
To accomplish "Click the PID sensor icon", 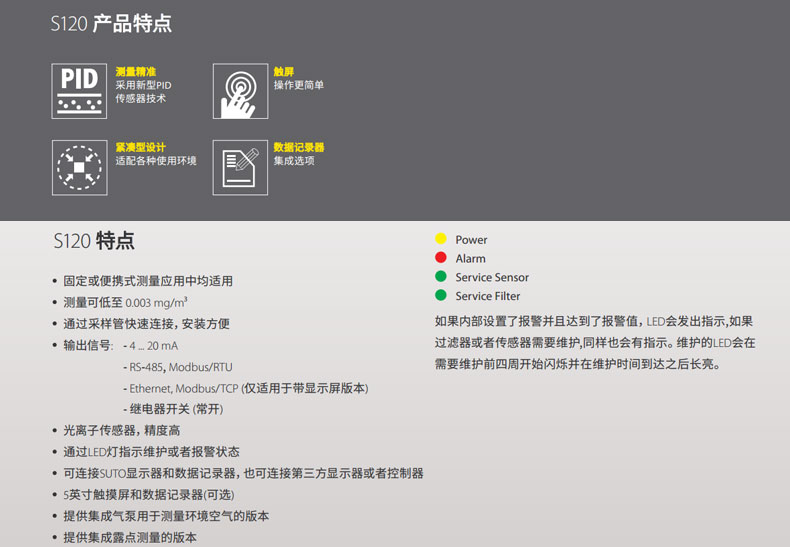I will 80,91.
